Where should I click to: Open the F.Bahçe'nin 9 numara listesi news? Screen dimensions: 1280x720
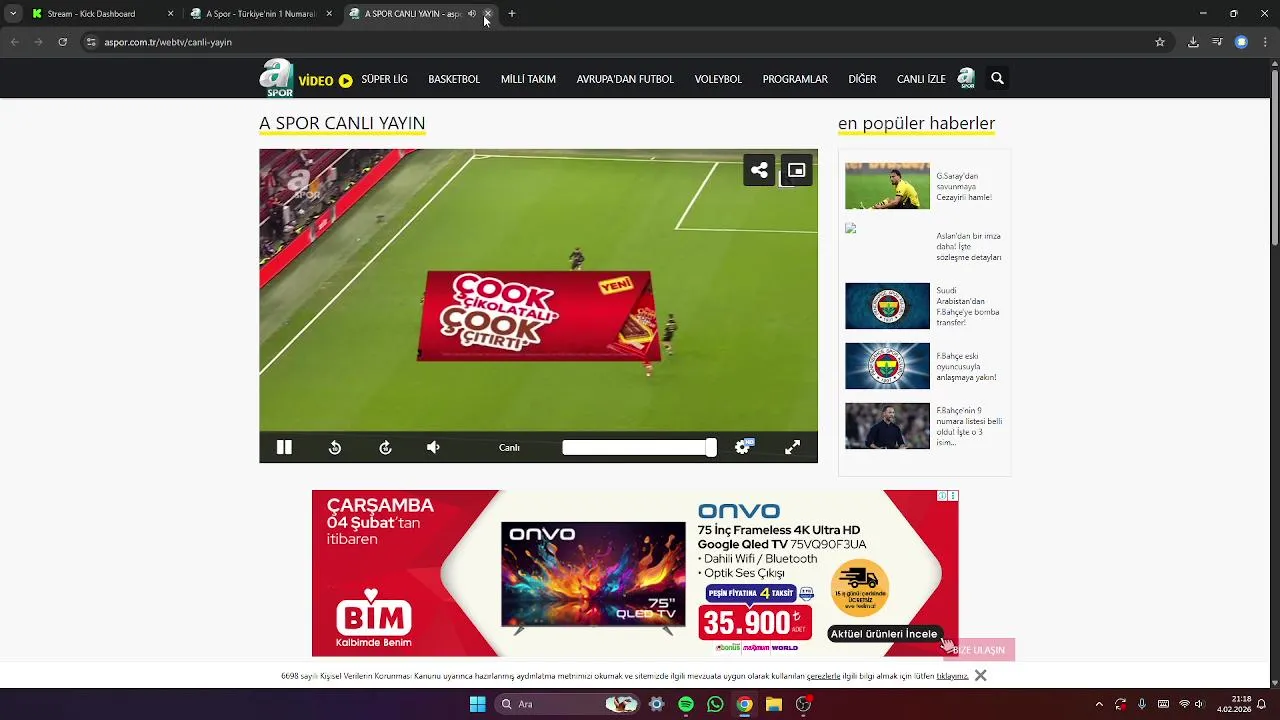pos(969,426)
